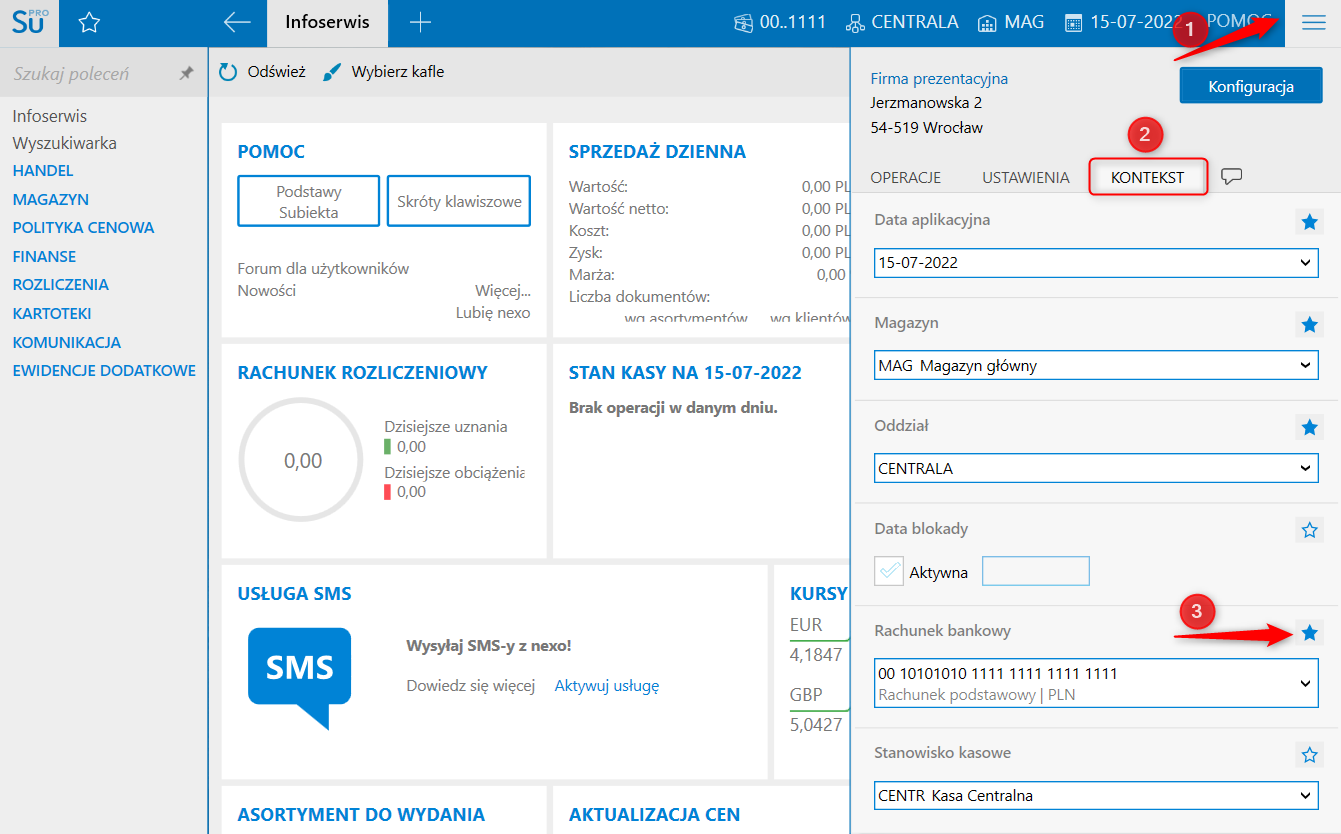
Task: Open the Data aplikacyjna date dropdown
Action: click(x=1096, y=263)
